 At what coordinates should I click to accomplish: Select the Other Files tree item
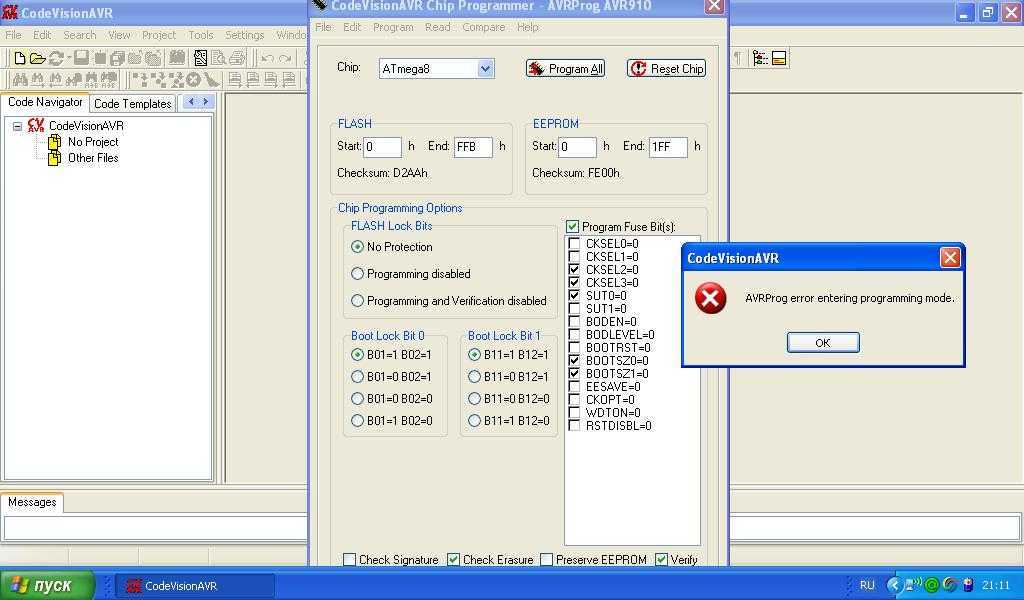[x=93, y=158]
